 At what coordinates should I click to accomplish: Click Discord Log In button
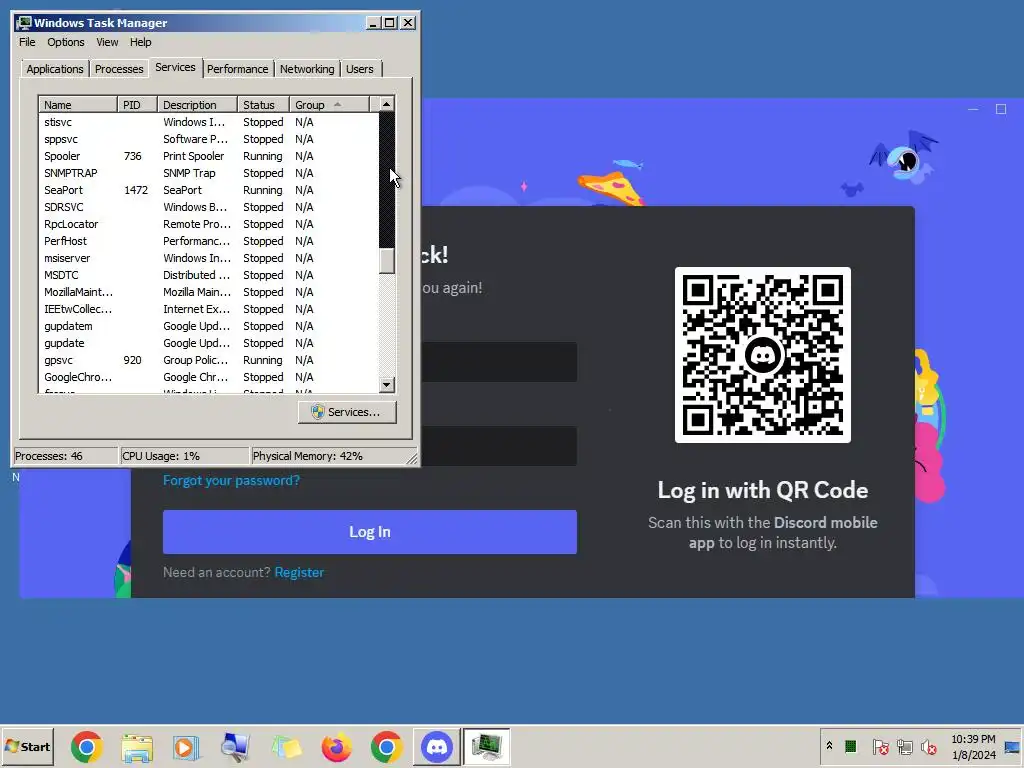(370, 532)
